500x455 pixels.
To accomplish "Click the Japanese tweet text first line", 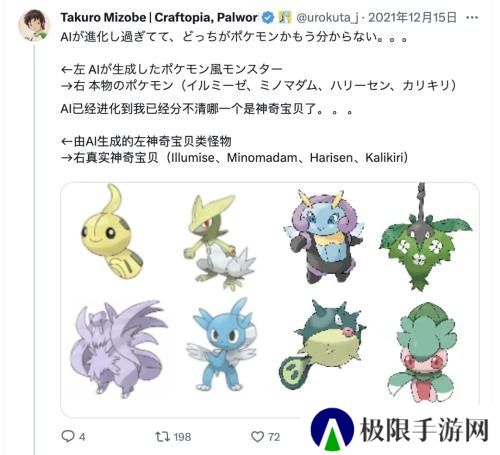I will coord(235,37).
